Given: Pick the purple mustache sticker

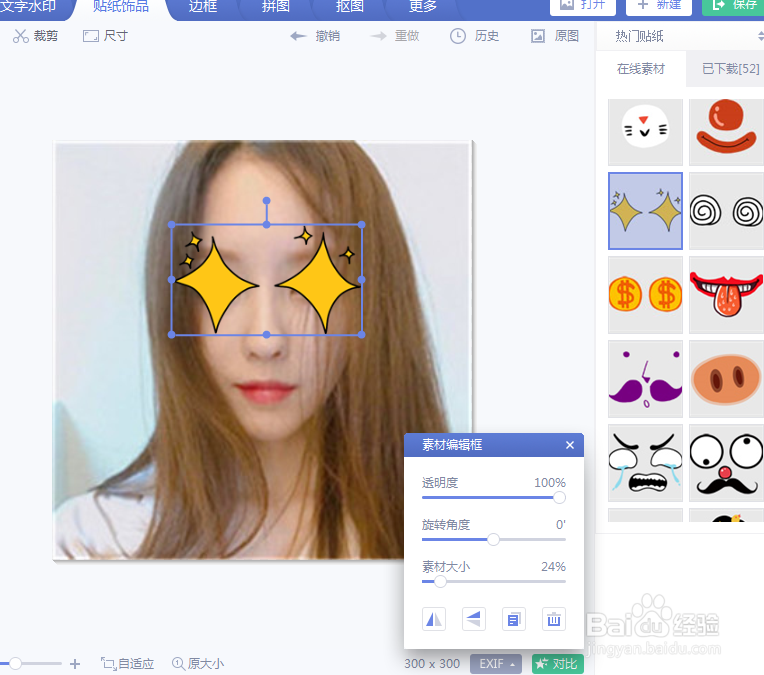Looking at the screenshot, I should pyautogui.click(x=645, y=379).
